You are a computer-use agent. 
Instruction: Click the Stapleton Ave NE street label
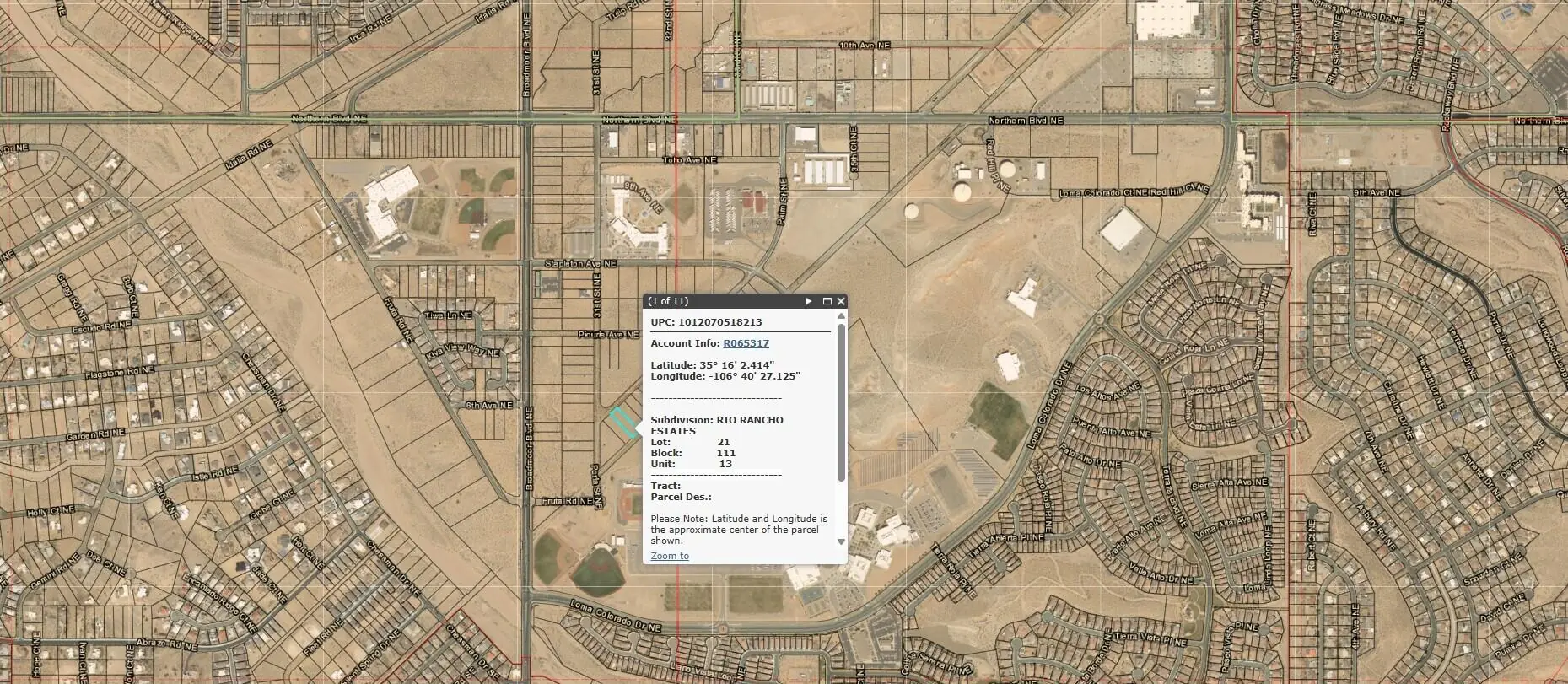pos(580,264)
